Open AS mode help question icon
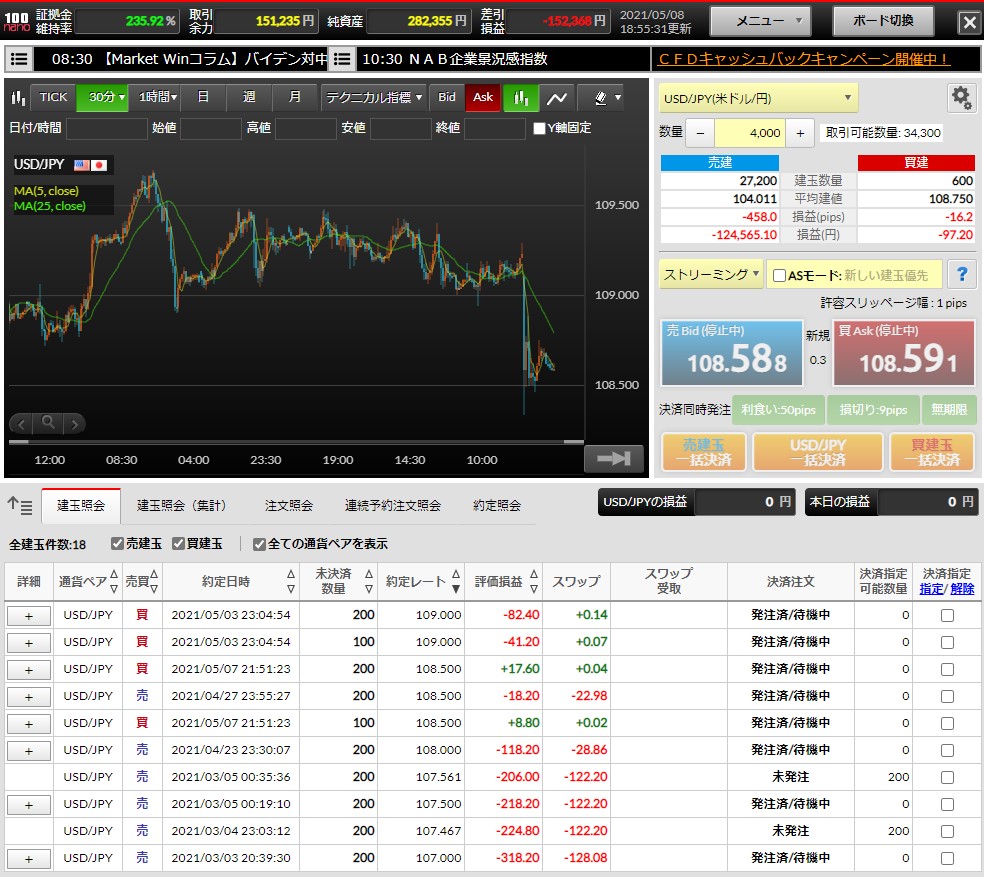Viewport: 984px width, 877px height. pyautogui.click(x=962, y=274)
